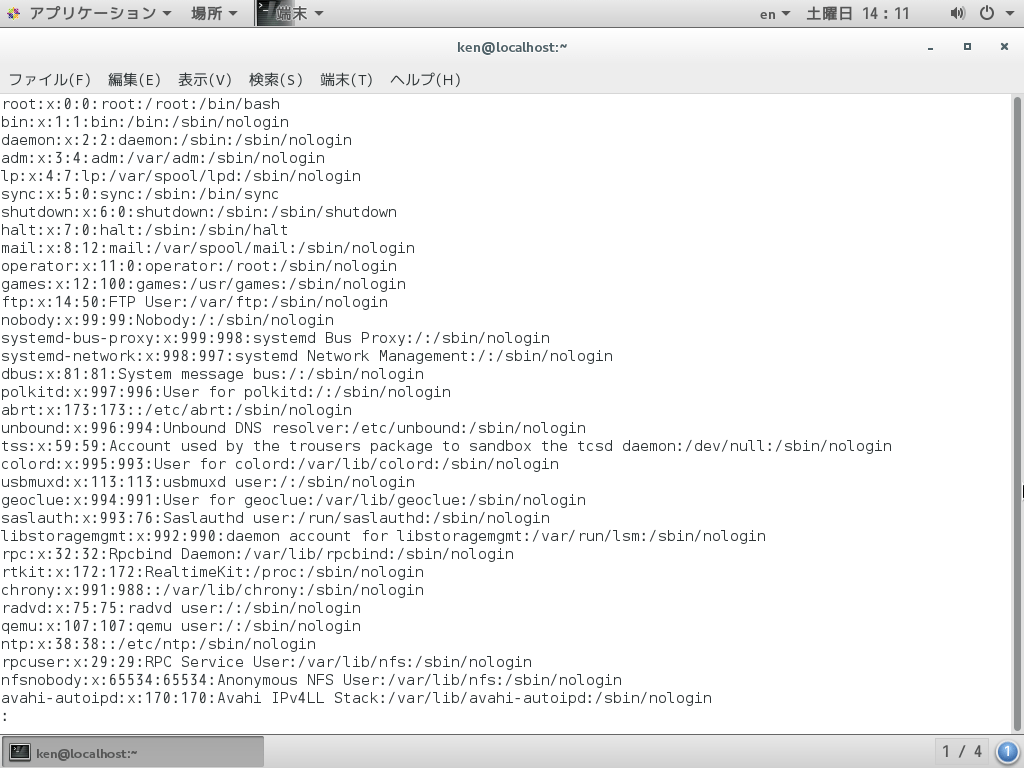Click the terminal vertical scrollbar

click(x=1017, y=413)
